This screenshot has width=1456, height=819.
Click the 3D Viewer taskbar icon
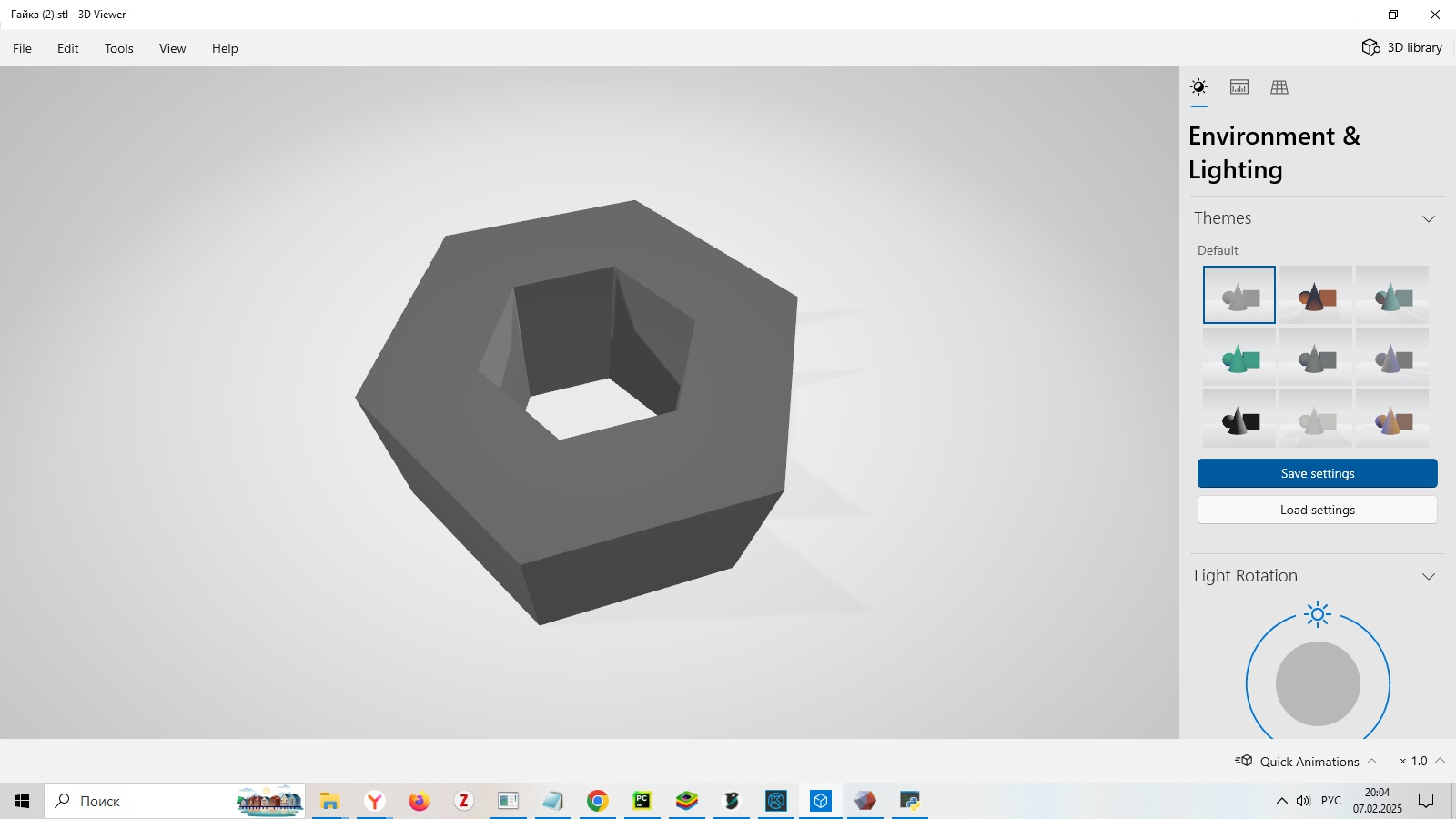tap(821, 801)
